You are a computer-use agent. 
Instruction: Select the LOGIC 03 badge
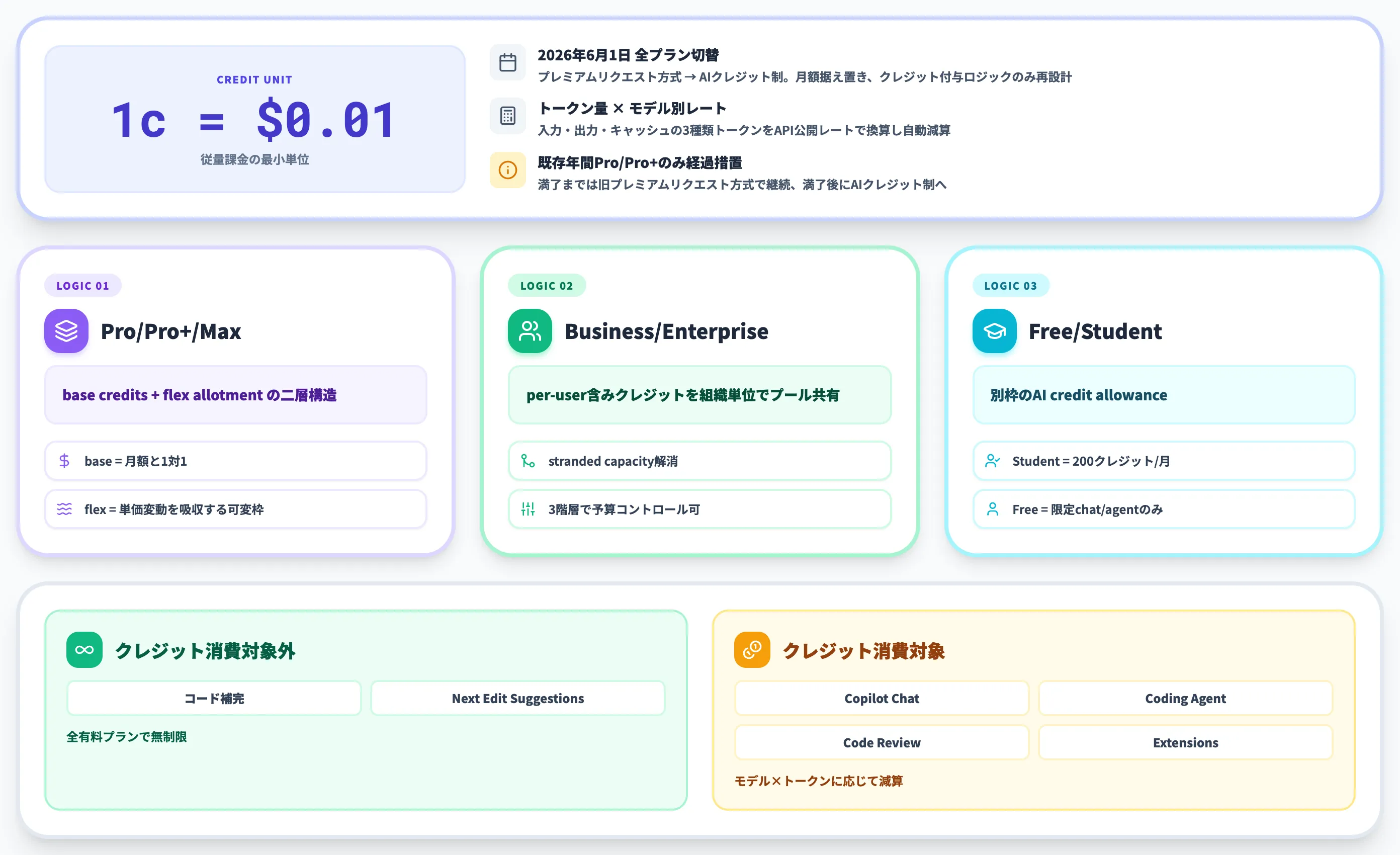(x=1011, y=286)
